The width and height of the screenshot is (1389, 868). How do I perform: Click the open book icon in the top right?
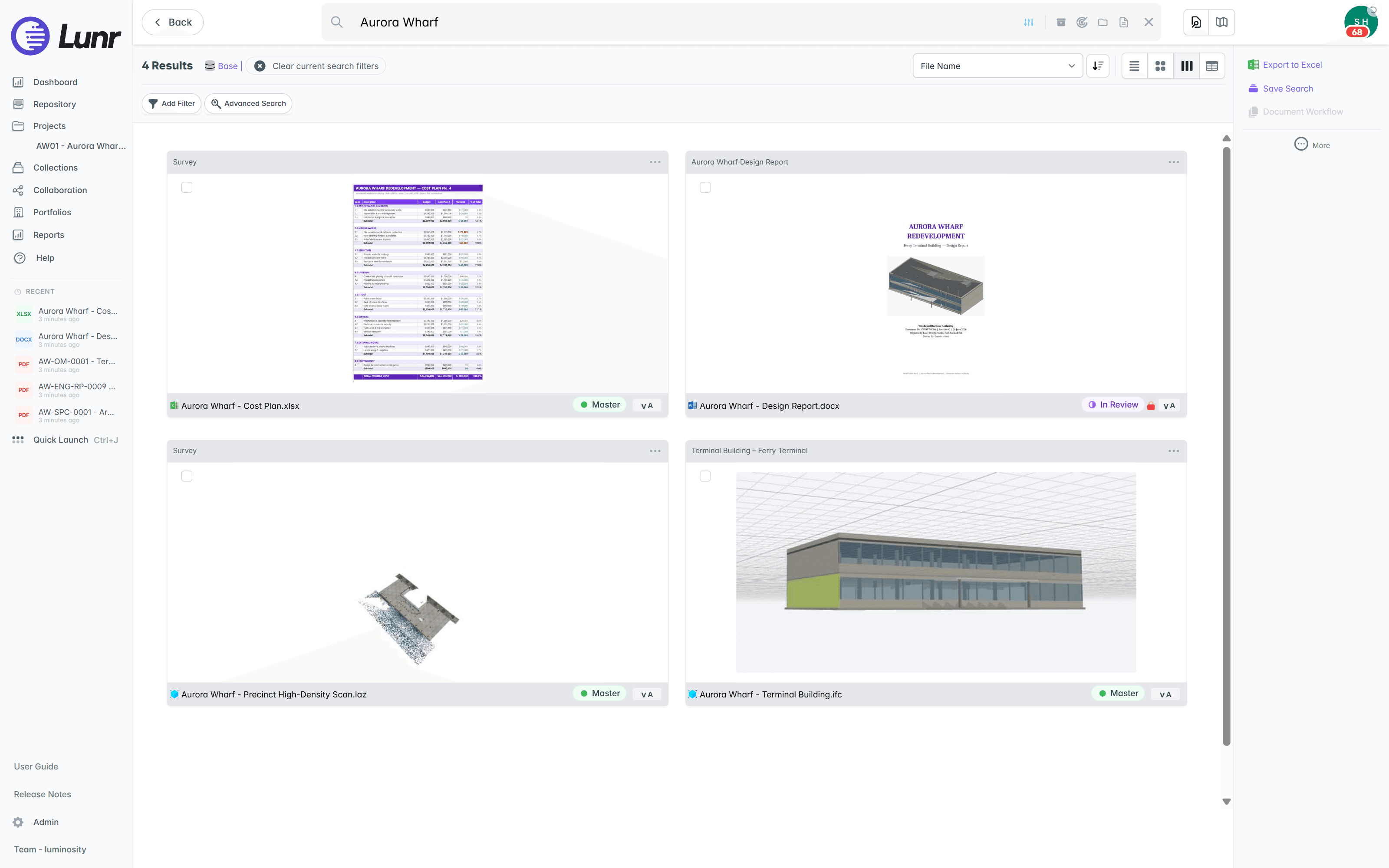click(1221, 23)
